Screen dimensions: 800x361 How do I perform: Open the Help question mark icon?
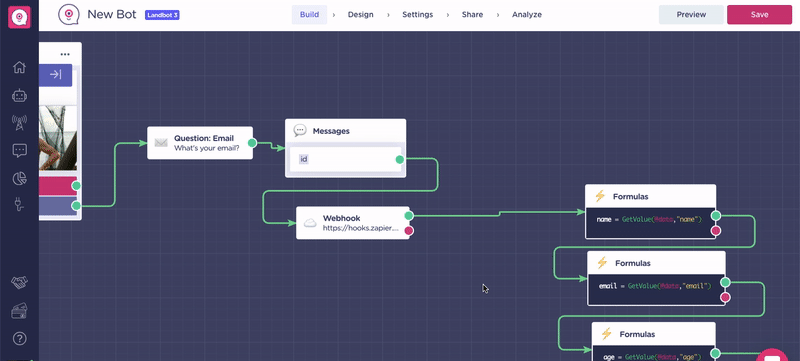pyautogui.click(x=19, y=338)
